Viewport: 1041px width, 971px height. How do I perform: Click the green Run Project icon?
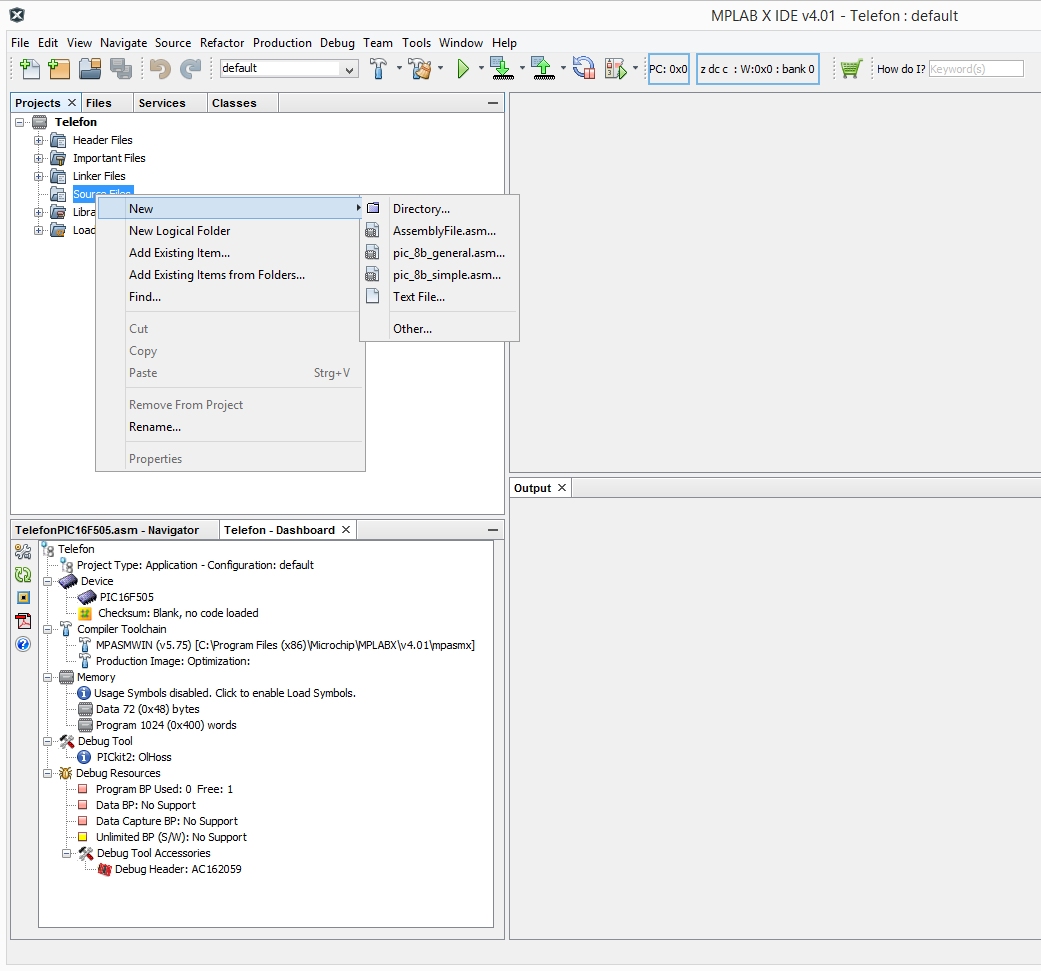(x=463, y=68)
